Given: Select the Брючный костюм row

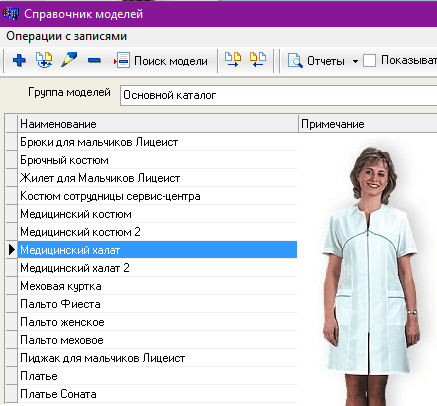Looking at the screenshot, I should click(157, 160).
